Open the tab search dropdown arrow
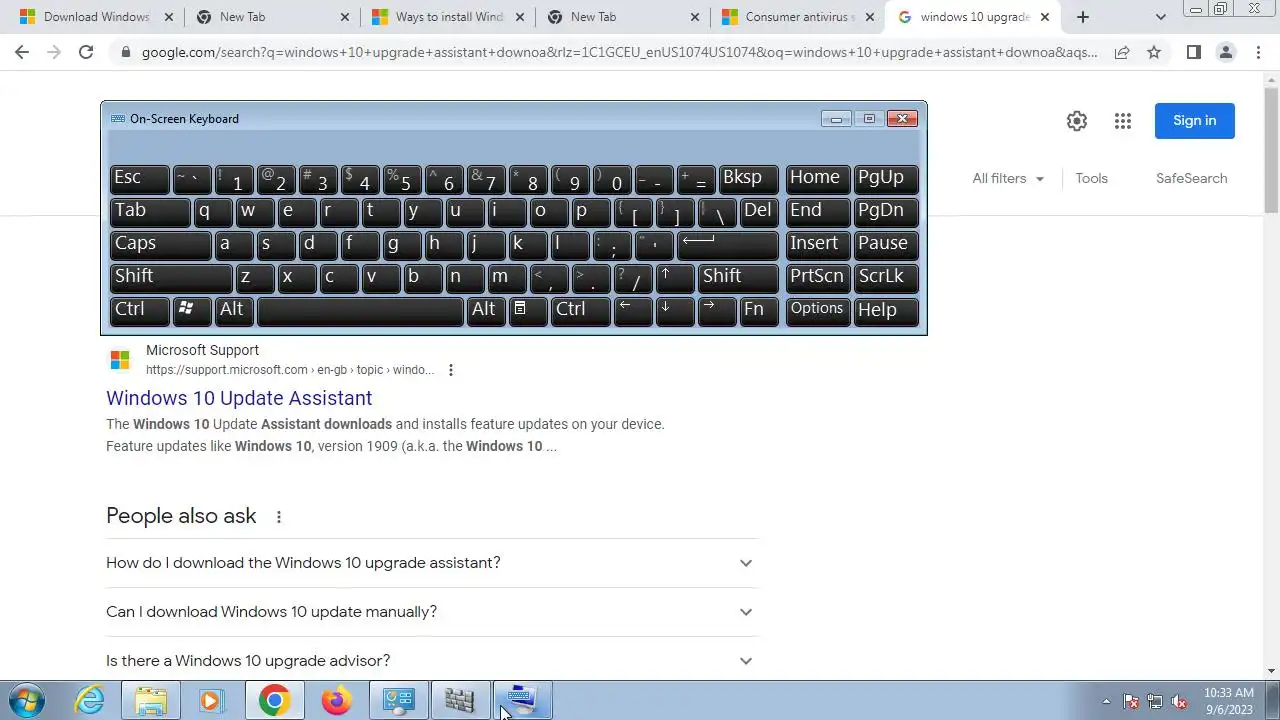1280x720 pixels. [1160, 17]
